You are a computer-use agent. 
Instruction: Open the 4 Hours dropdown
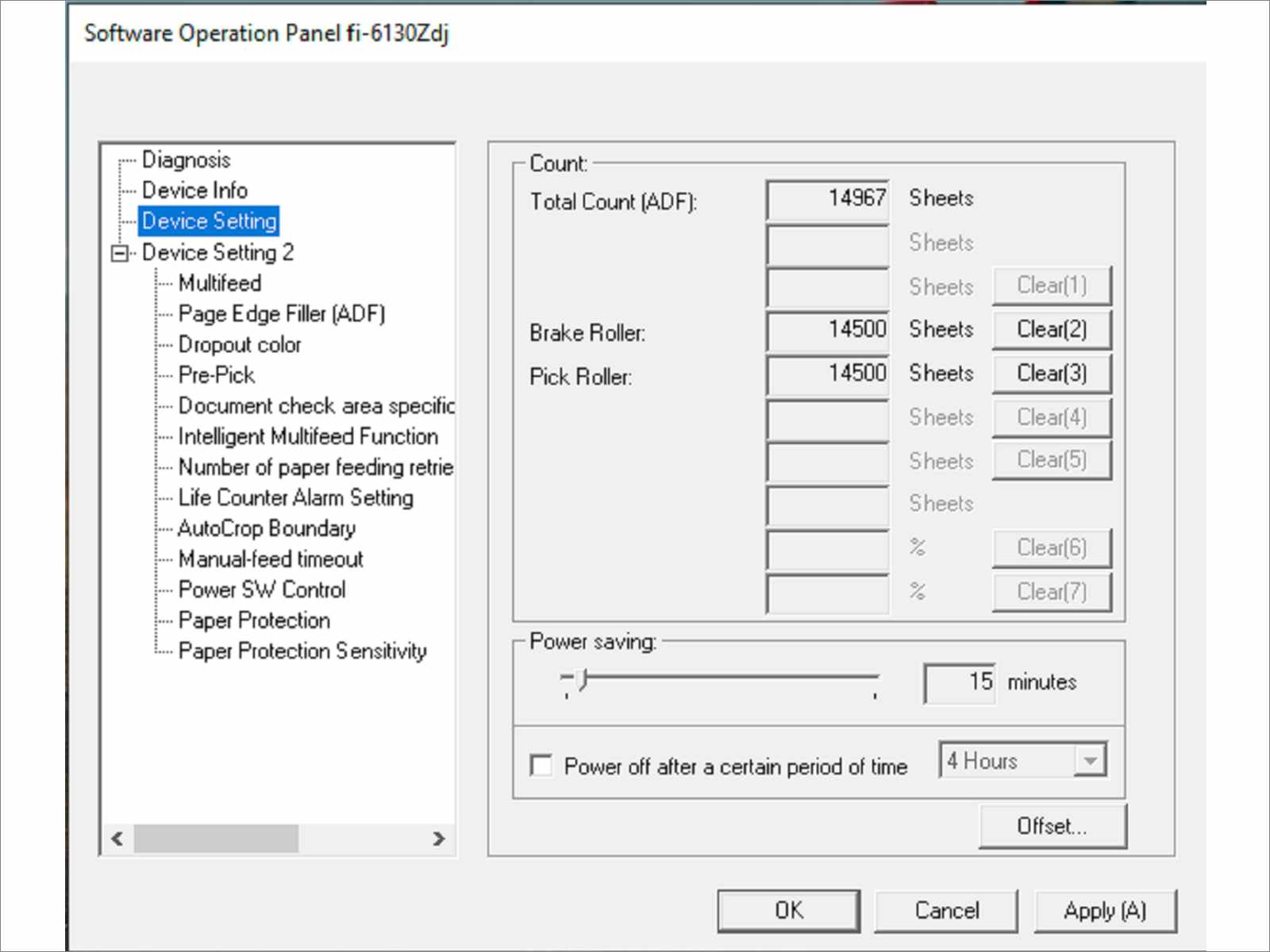click(1022, 761)
